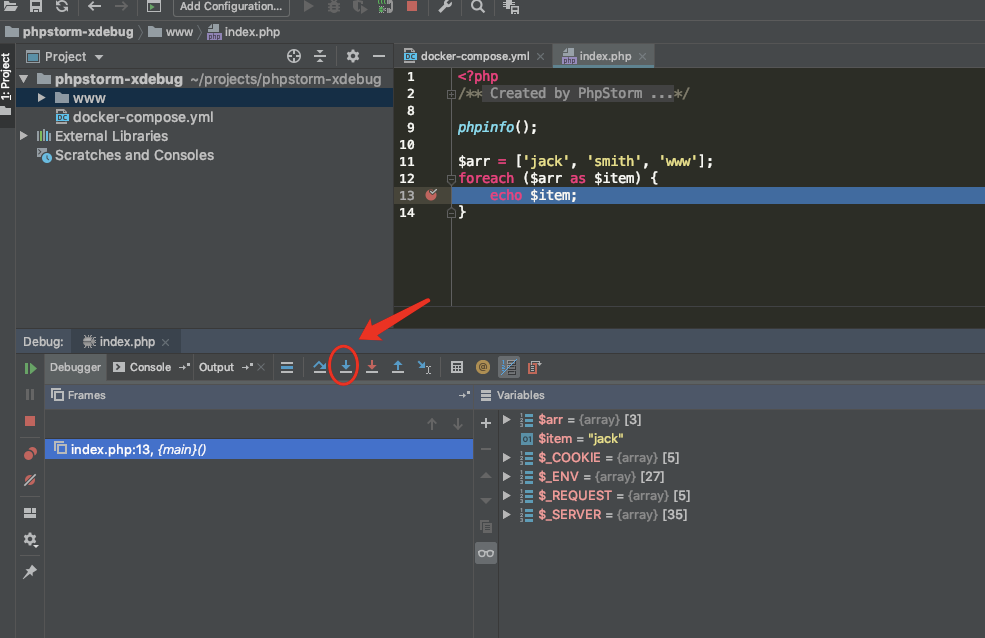Open the Evaluate Expression calculator icon

(x=457, y=367)
